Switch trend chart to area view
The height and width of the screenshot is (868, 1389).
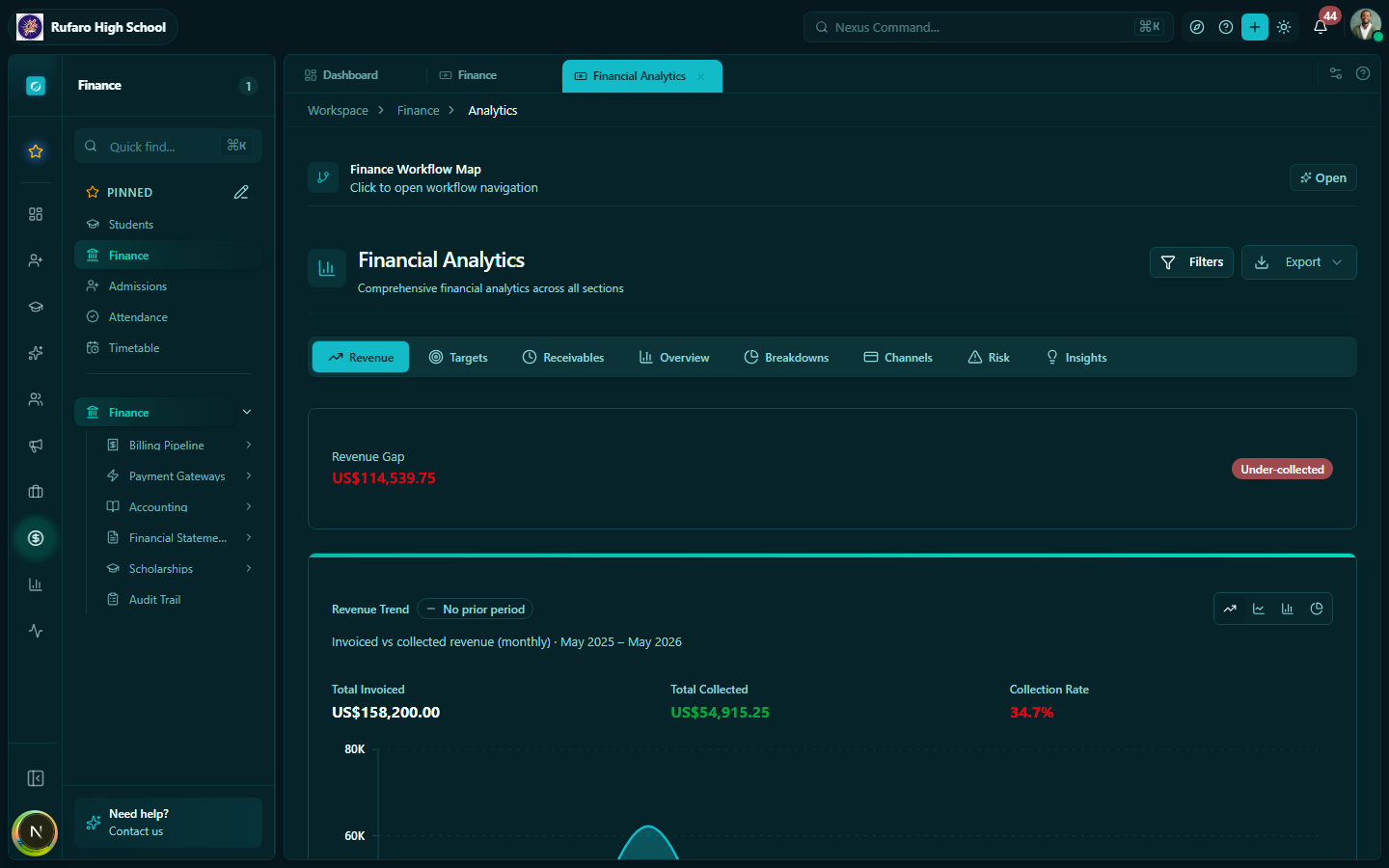click(1230, 609)
